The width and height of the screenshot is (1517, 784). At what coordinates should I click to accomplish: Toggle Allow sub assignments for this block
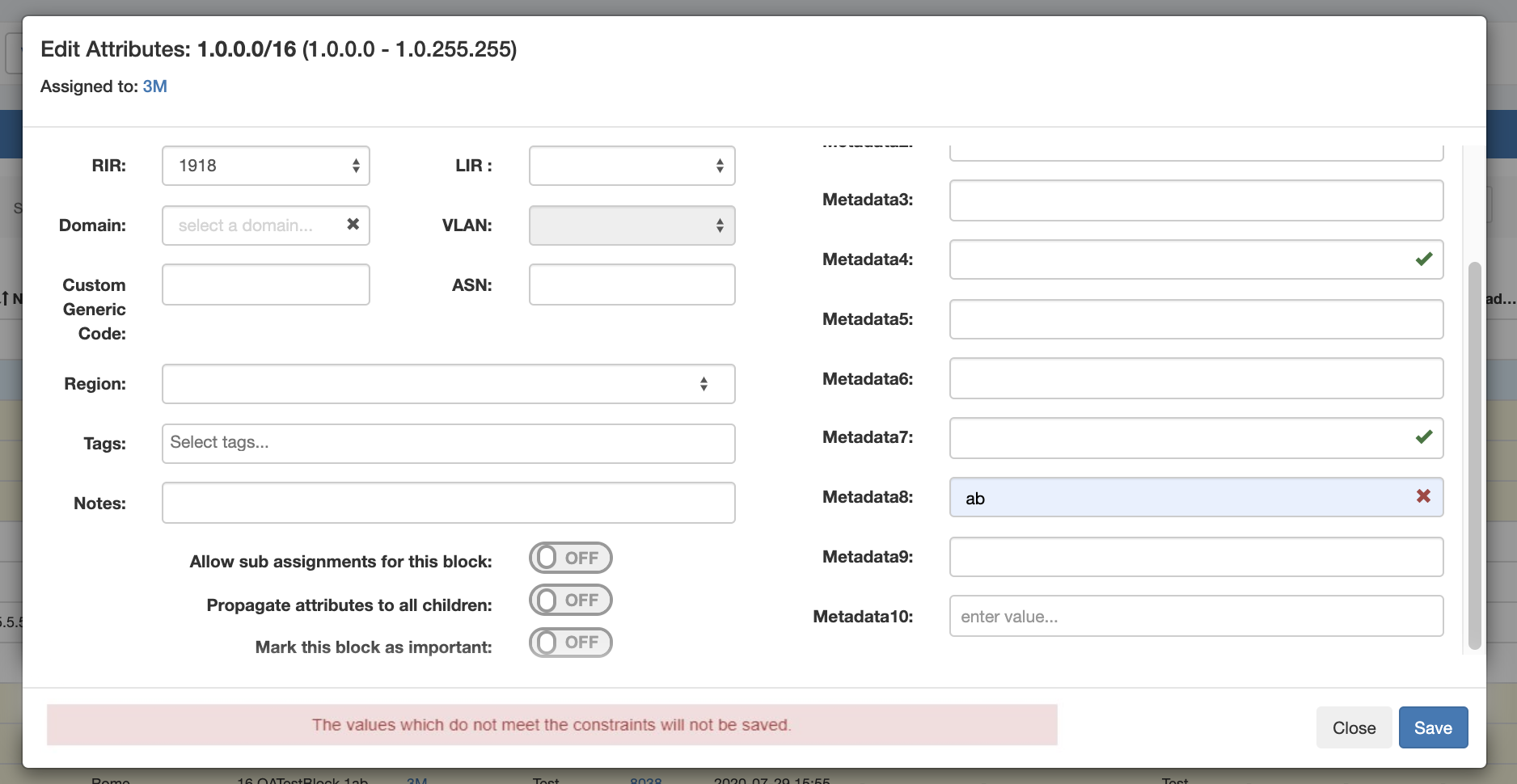coord(570,558)
